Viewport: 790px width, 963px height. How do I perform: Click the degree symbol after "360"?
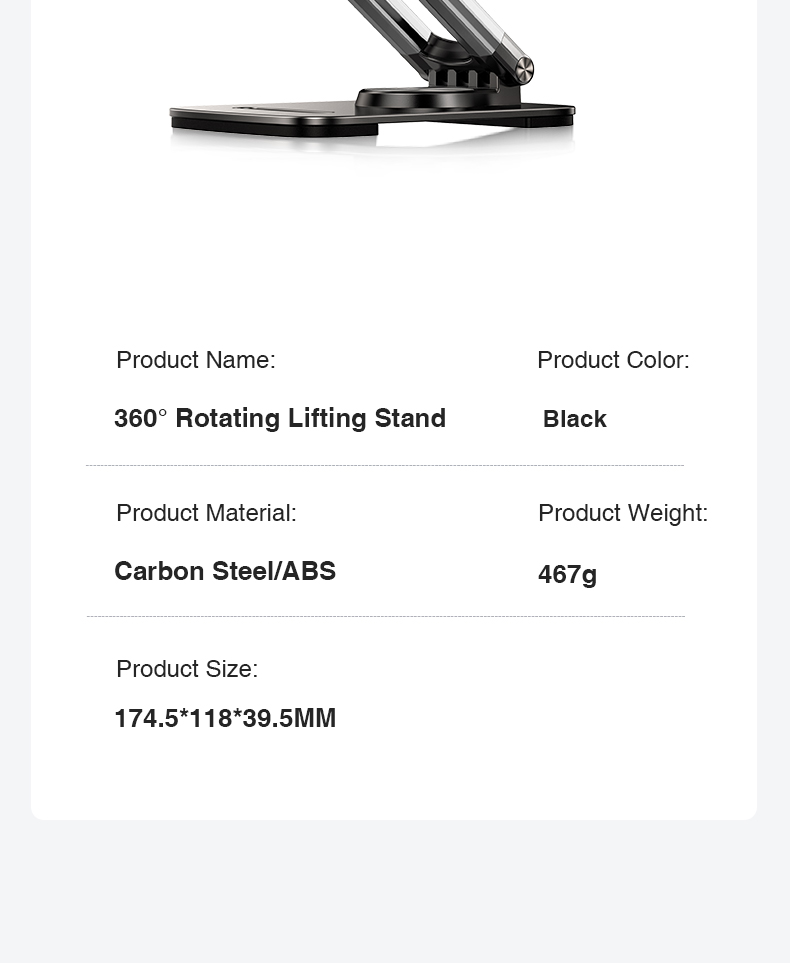[x=163, y=413]
